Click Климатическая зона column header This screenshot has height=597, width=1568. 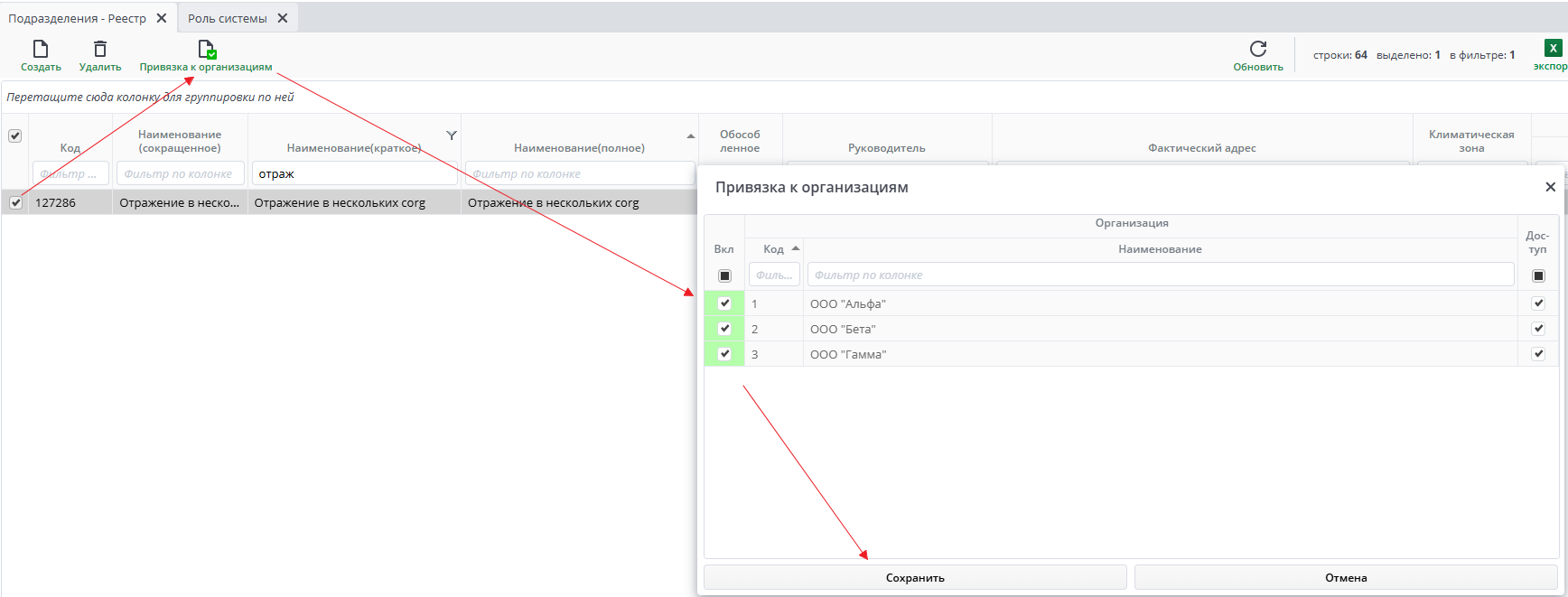pos(1471,141)
